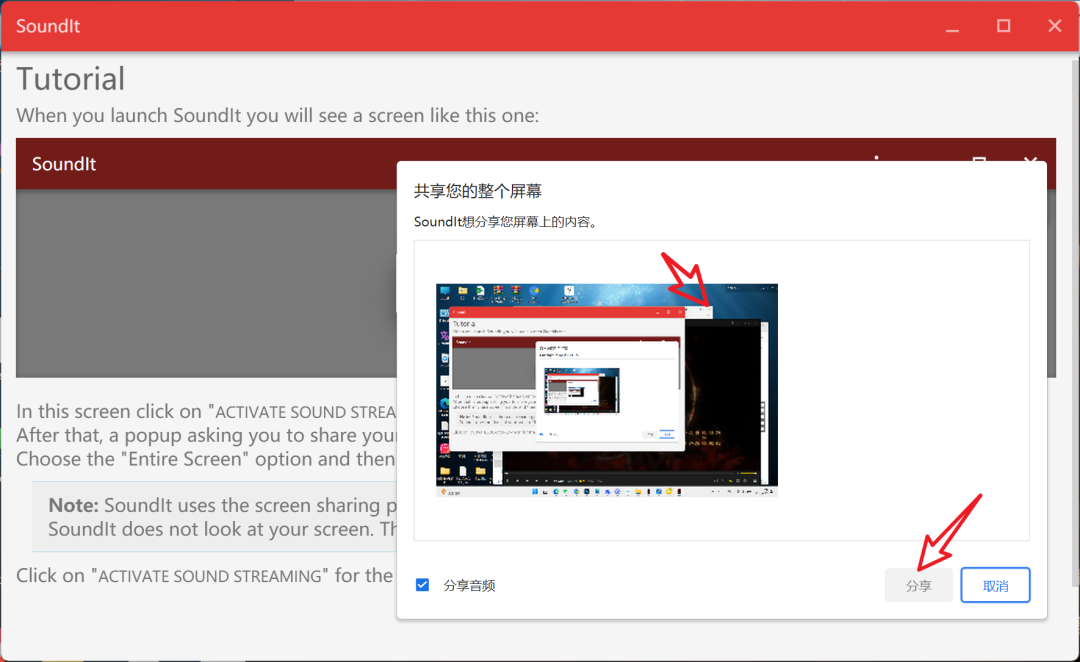The image size is (1080, 662).
Task: Maximize the SoundIt window
Action: 1003,26
